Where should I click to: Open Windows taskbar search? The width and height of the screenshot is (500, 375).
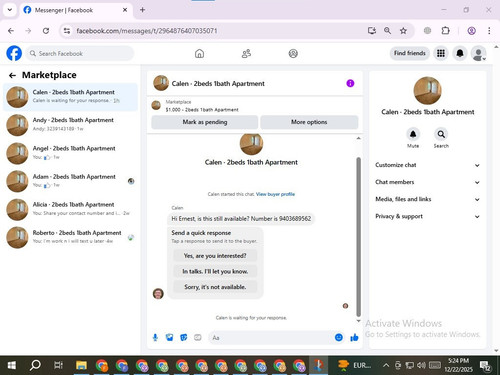pyautogui.click(x=35, y=366)
